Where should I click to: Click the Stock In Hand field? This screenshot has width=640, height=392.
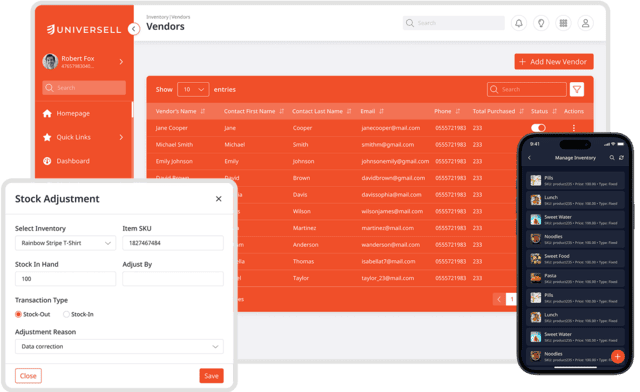tap(65, 278)
